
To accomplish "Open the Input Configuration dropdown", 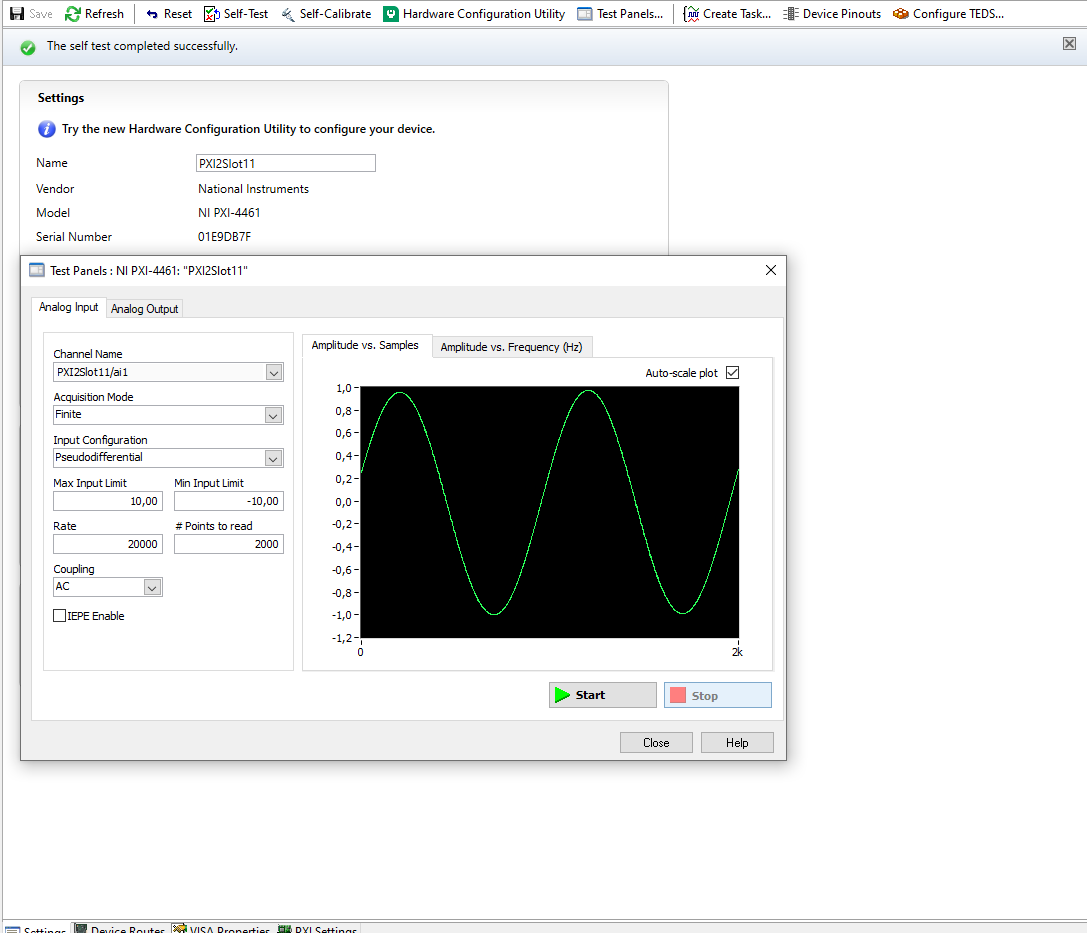I will 274,458.
